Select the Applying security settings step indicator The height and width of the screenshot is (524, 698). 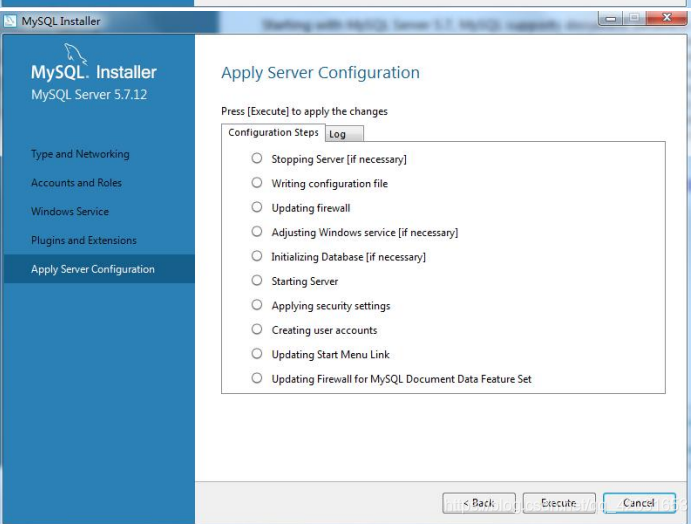point(257,305)
